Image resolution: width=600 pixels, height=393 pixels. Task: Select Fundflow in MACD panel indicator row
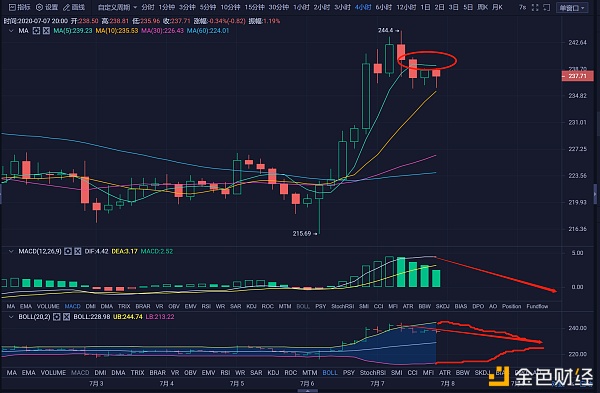coord(537,307)
